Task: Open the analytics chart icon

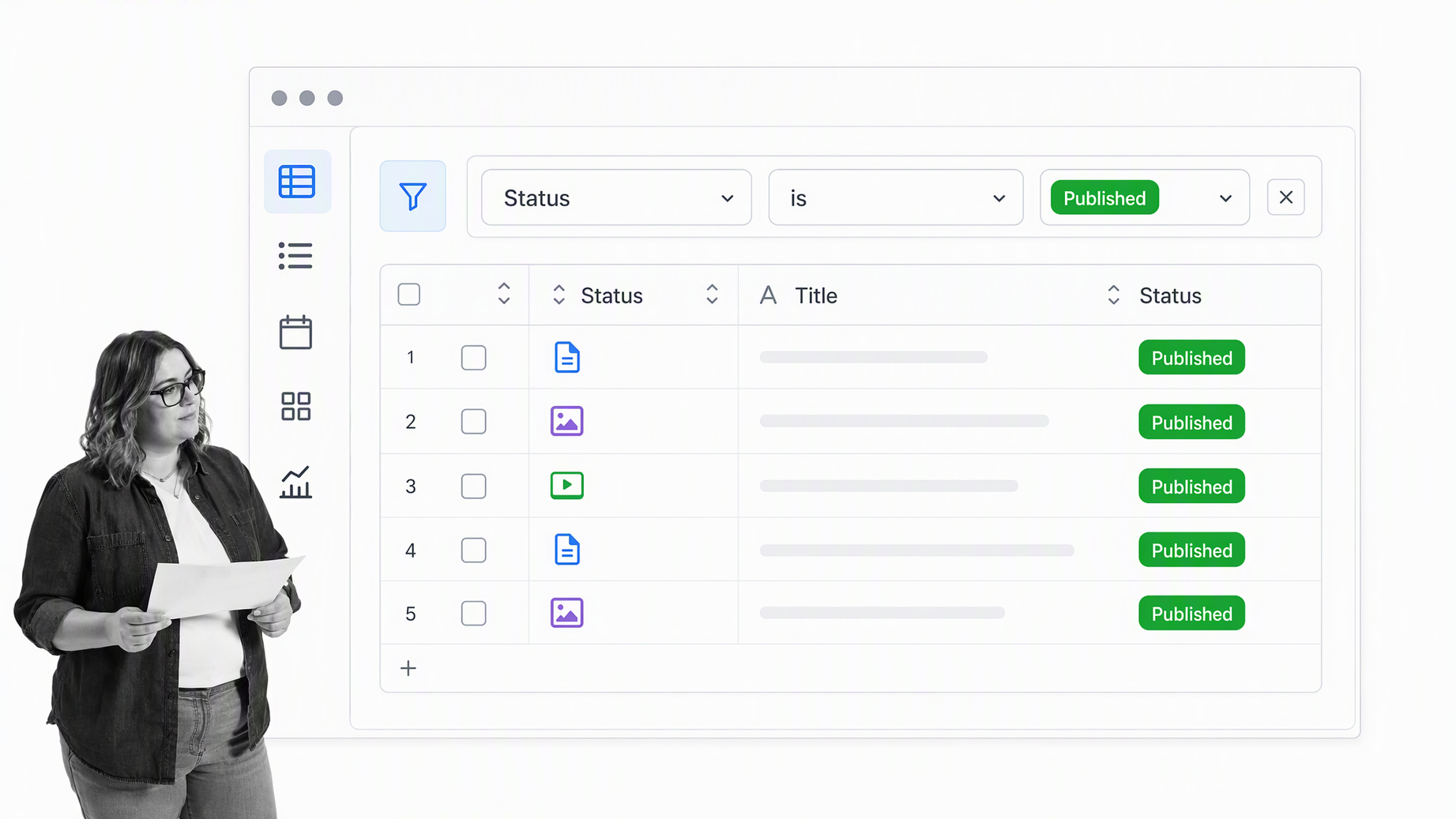Action: point(295,481)
